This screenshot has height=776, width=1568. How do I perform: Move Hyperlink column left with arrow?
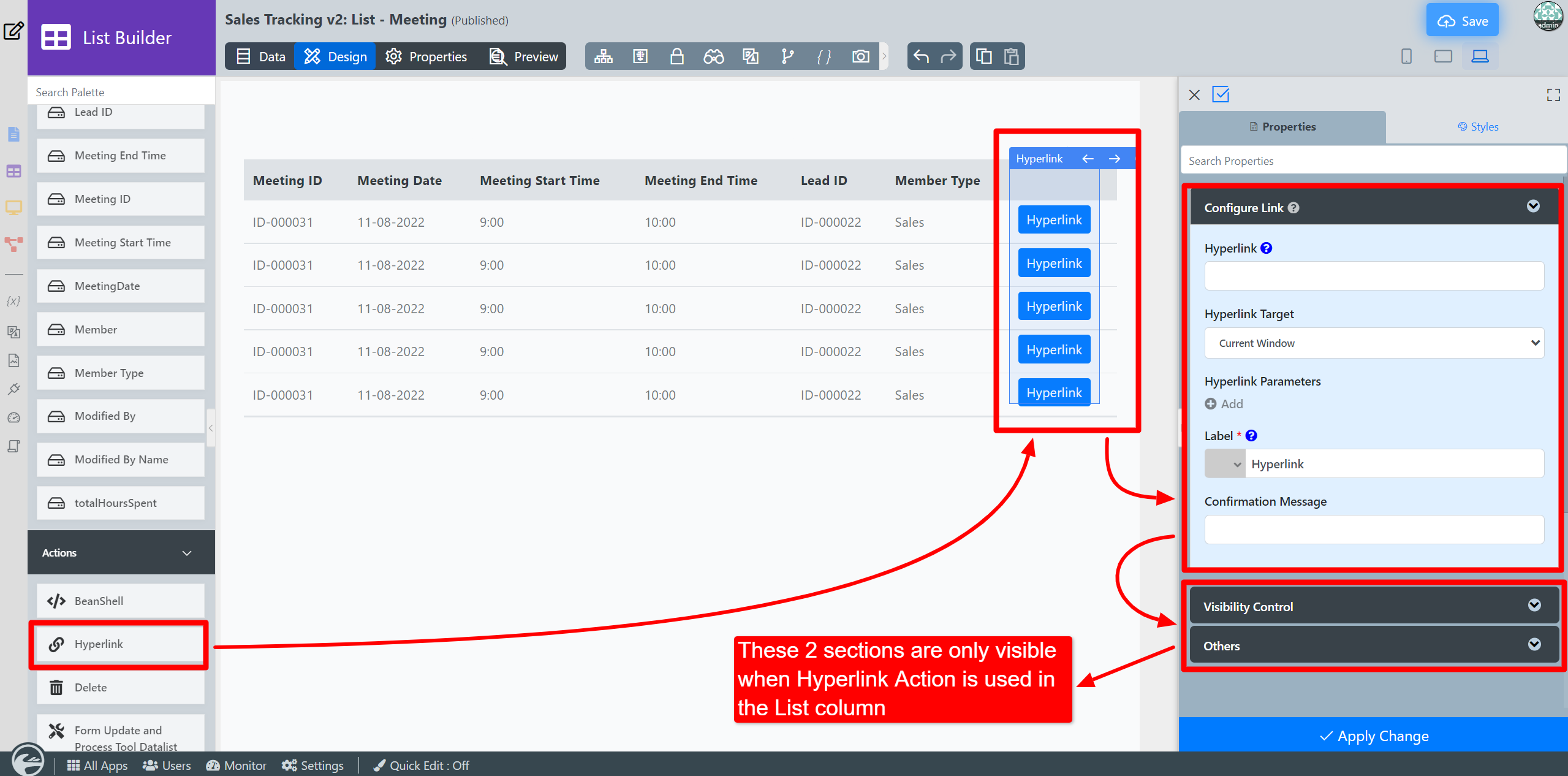[x=1088, y=159]
